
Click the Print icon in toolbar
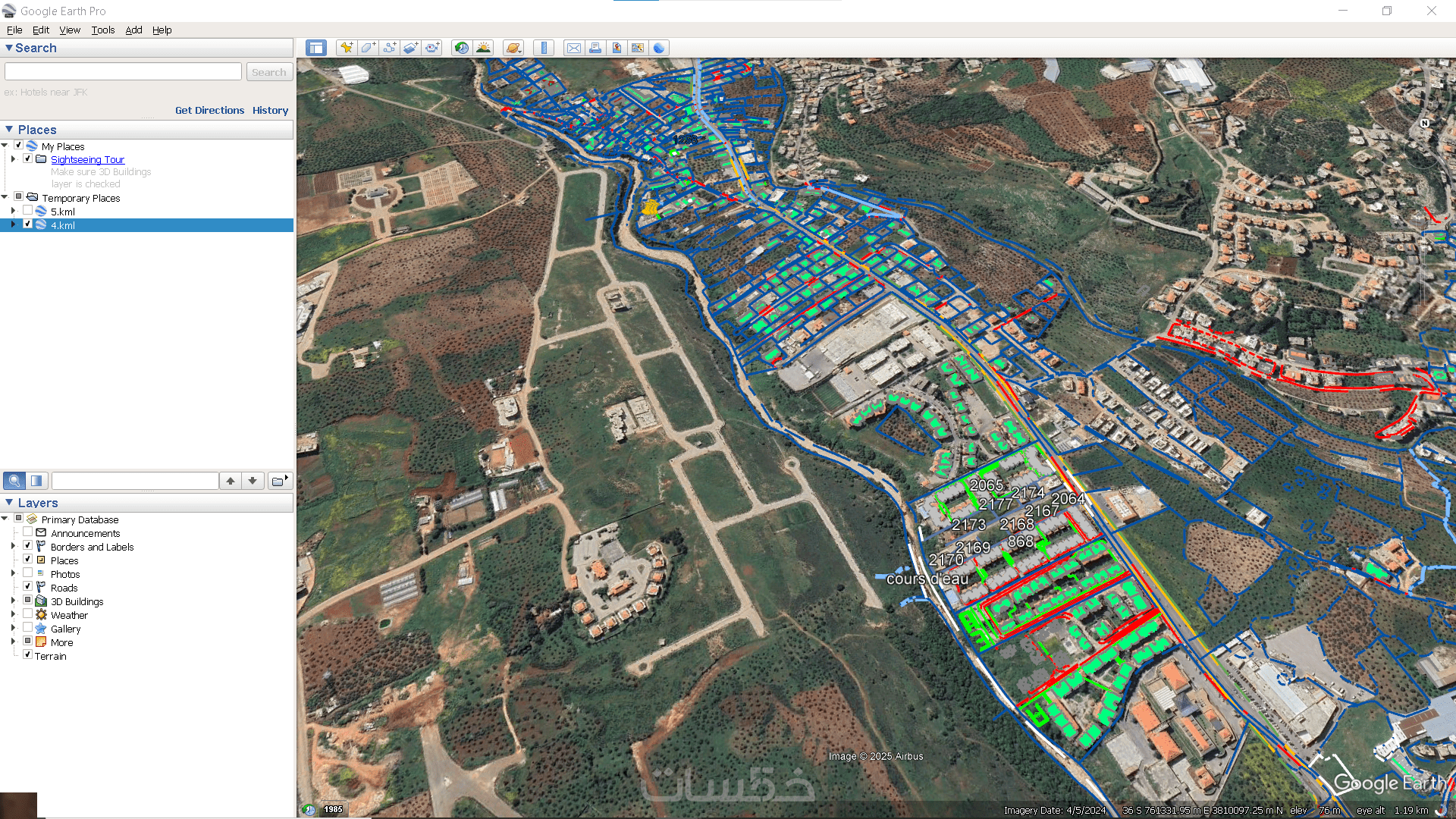coord(595,48)
